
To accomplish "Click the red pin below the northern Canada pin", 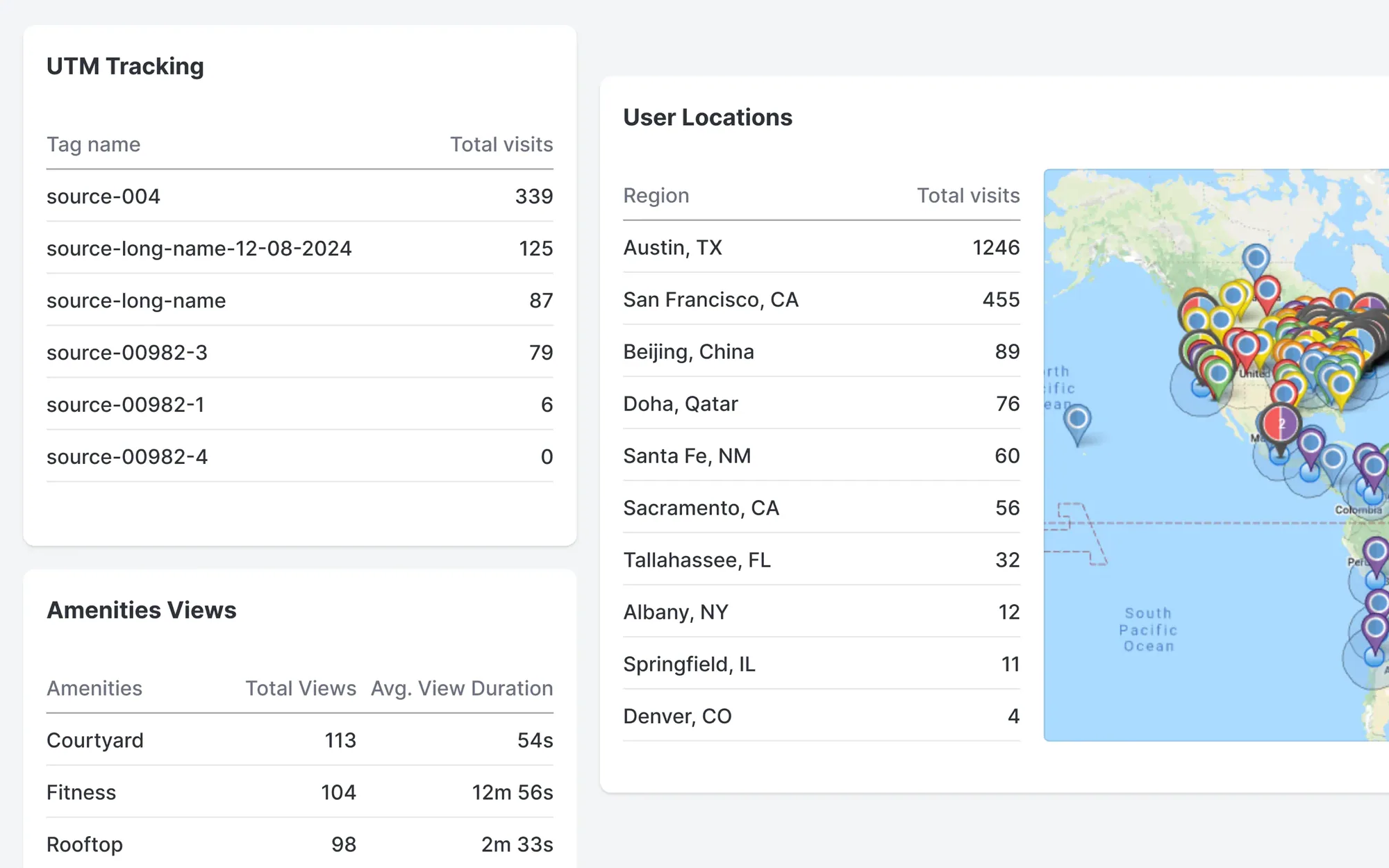I will 1267,294.
